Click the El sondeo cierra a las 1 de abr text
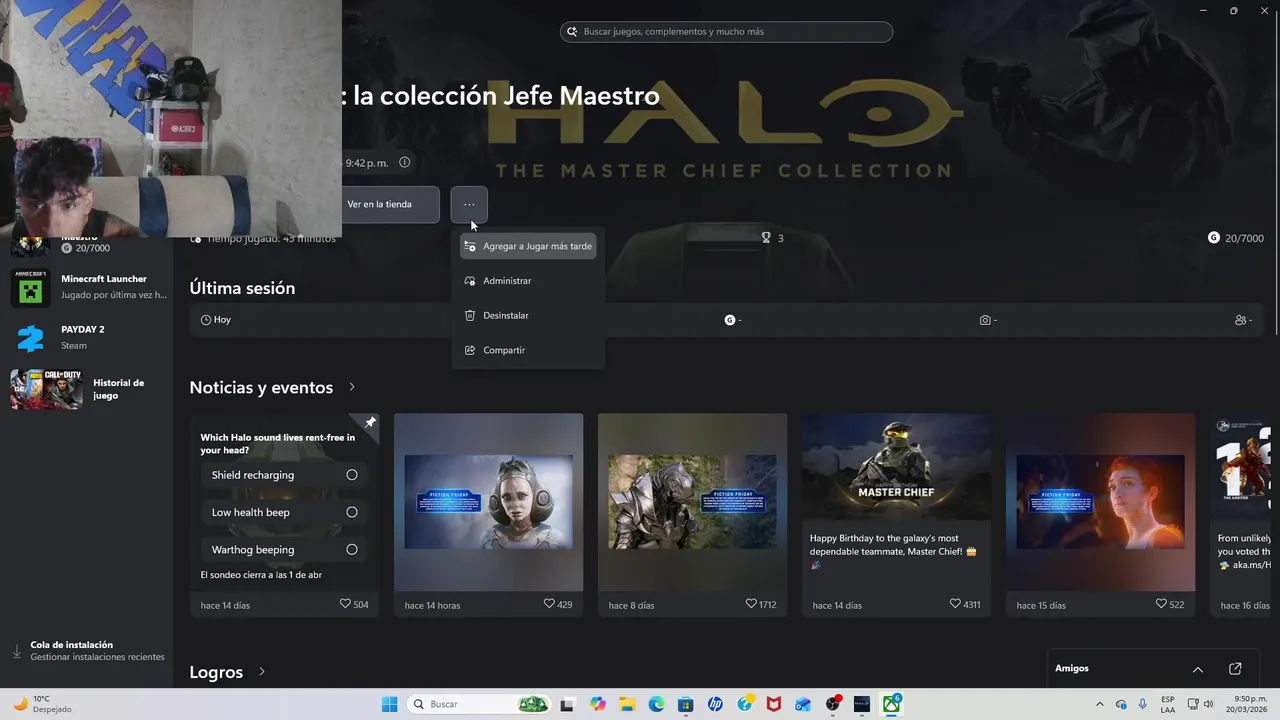1280x720 pixels. click(x=261, y=575)
